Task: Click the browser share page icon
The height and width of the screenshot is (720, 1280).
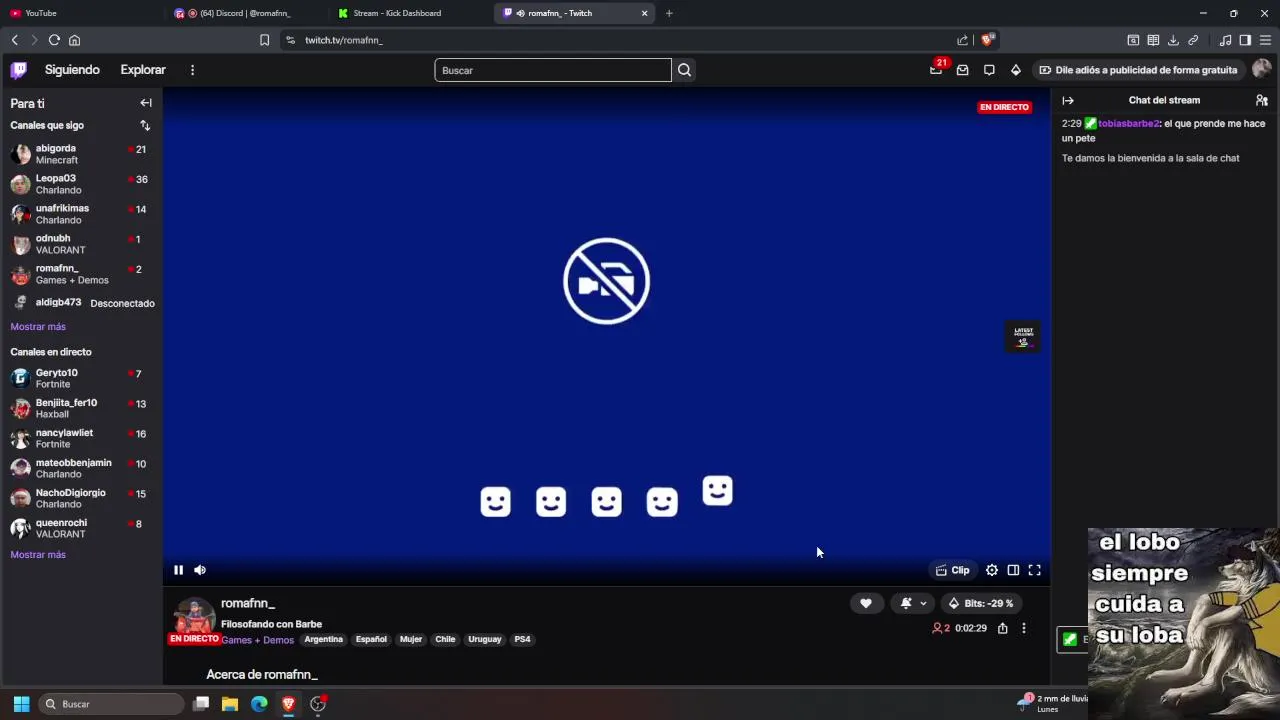Action: (x=962, y=40)
